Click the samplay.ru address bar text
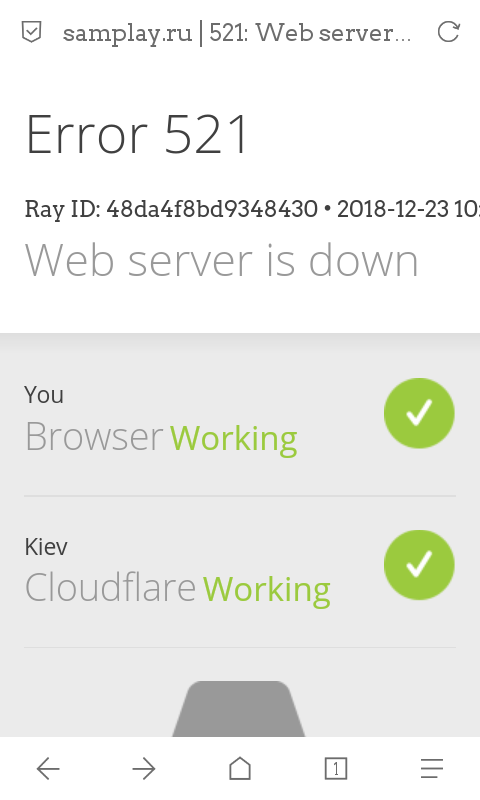This screenshot has width=480, height=800. coord(237,33)
